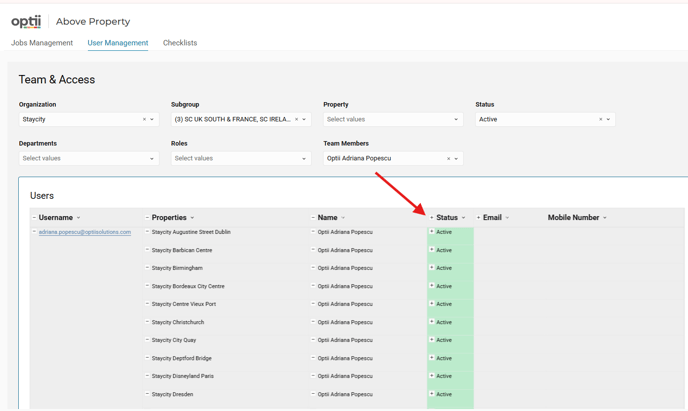Open the Jobs Management tab
688x411 pixels.
pyautogui.click(x=42, y=43)
